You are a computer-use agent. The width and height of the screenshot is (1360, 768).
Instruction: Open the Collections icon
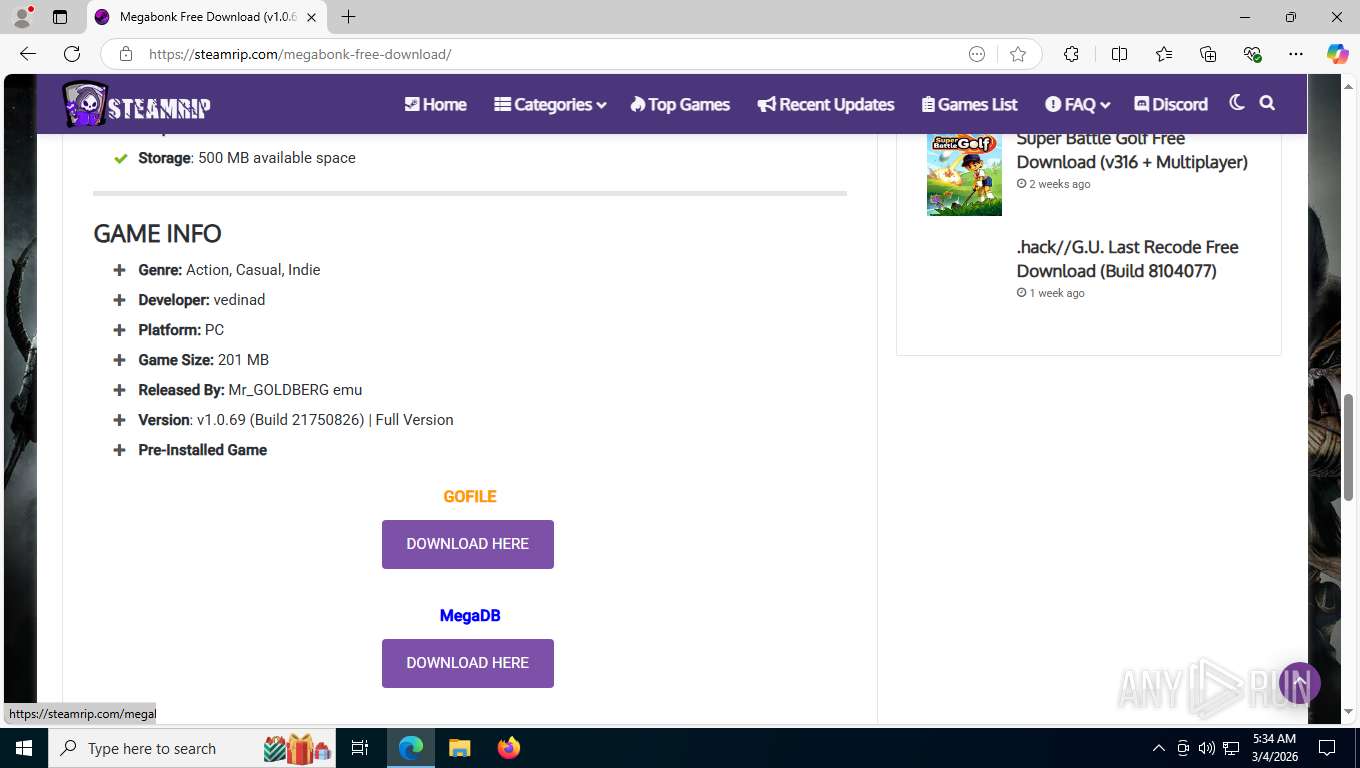pyautogui.click(x=1208, y=54)
